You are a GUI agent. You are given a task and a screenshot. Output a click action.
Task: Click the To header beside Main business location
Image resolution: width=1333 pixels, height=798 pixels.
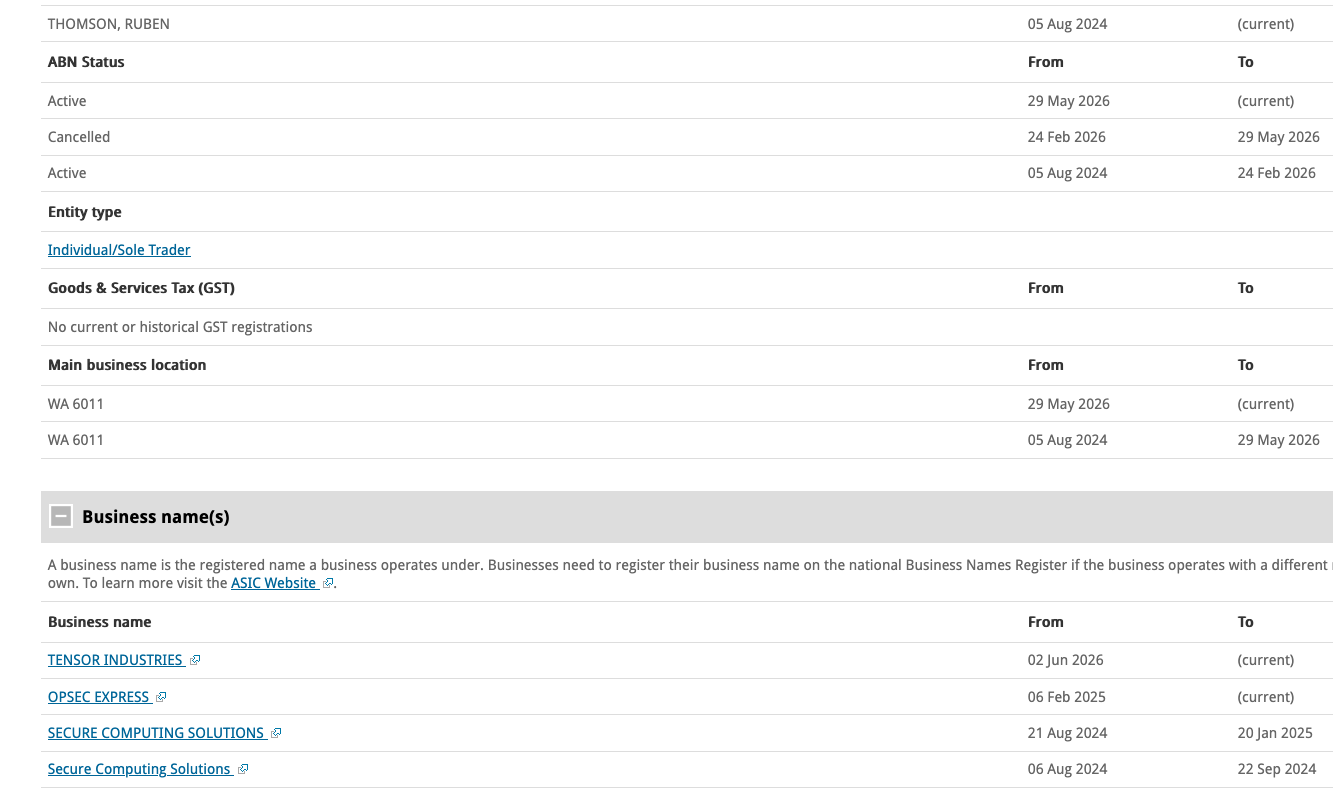coord(1246,365)
